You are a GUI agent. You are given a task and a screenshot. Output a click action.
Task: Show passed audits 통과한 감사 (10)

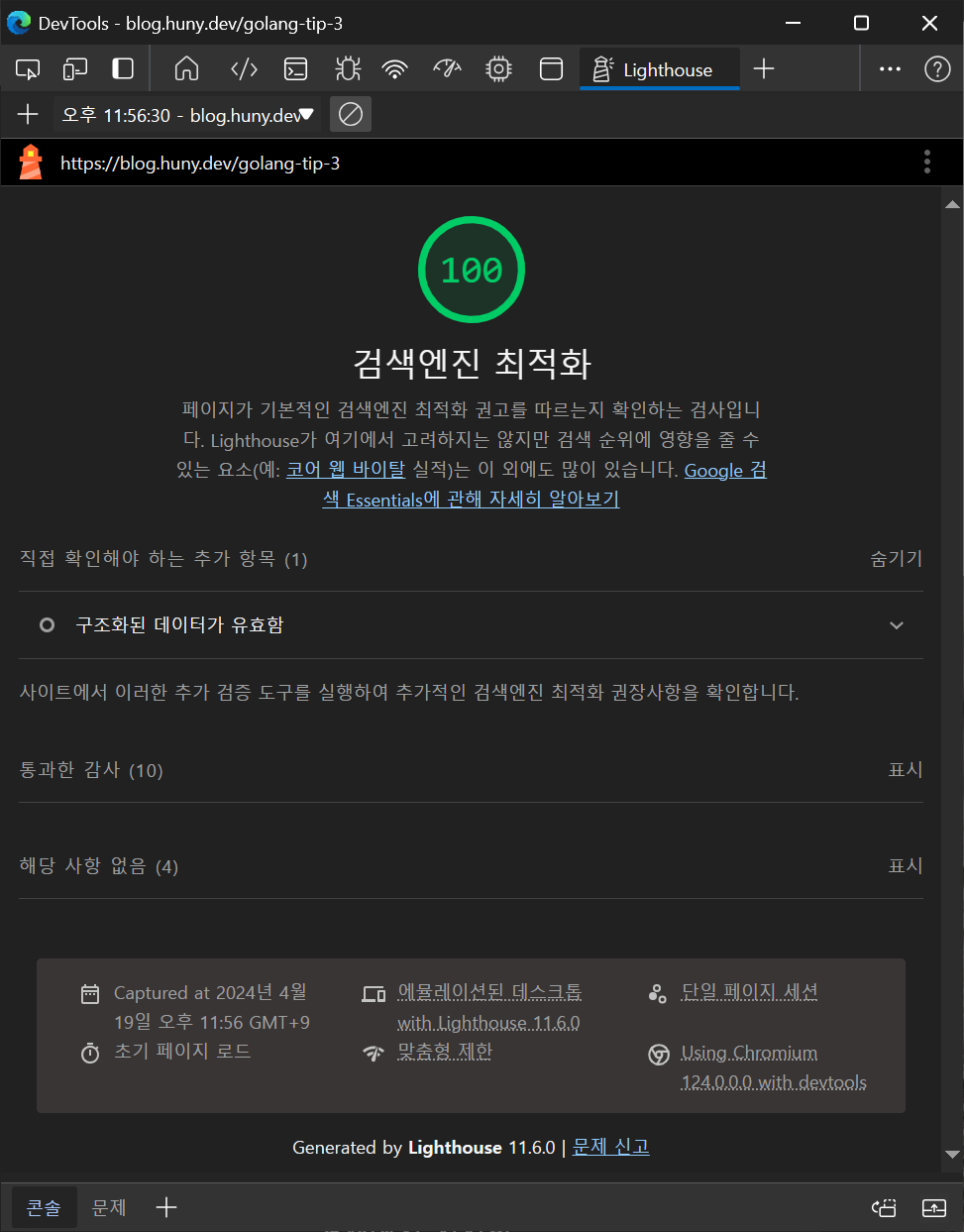tap(471, 770)
